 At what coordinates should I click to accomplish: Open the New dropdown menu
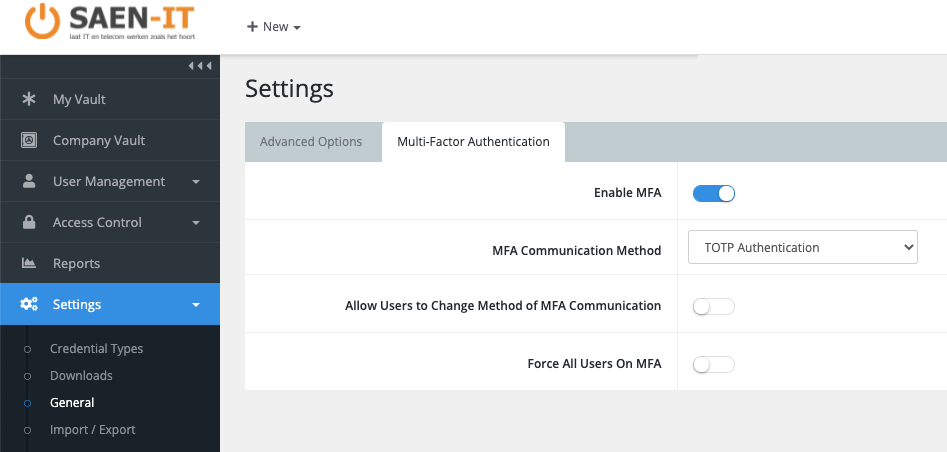tap(274, 27)
